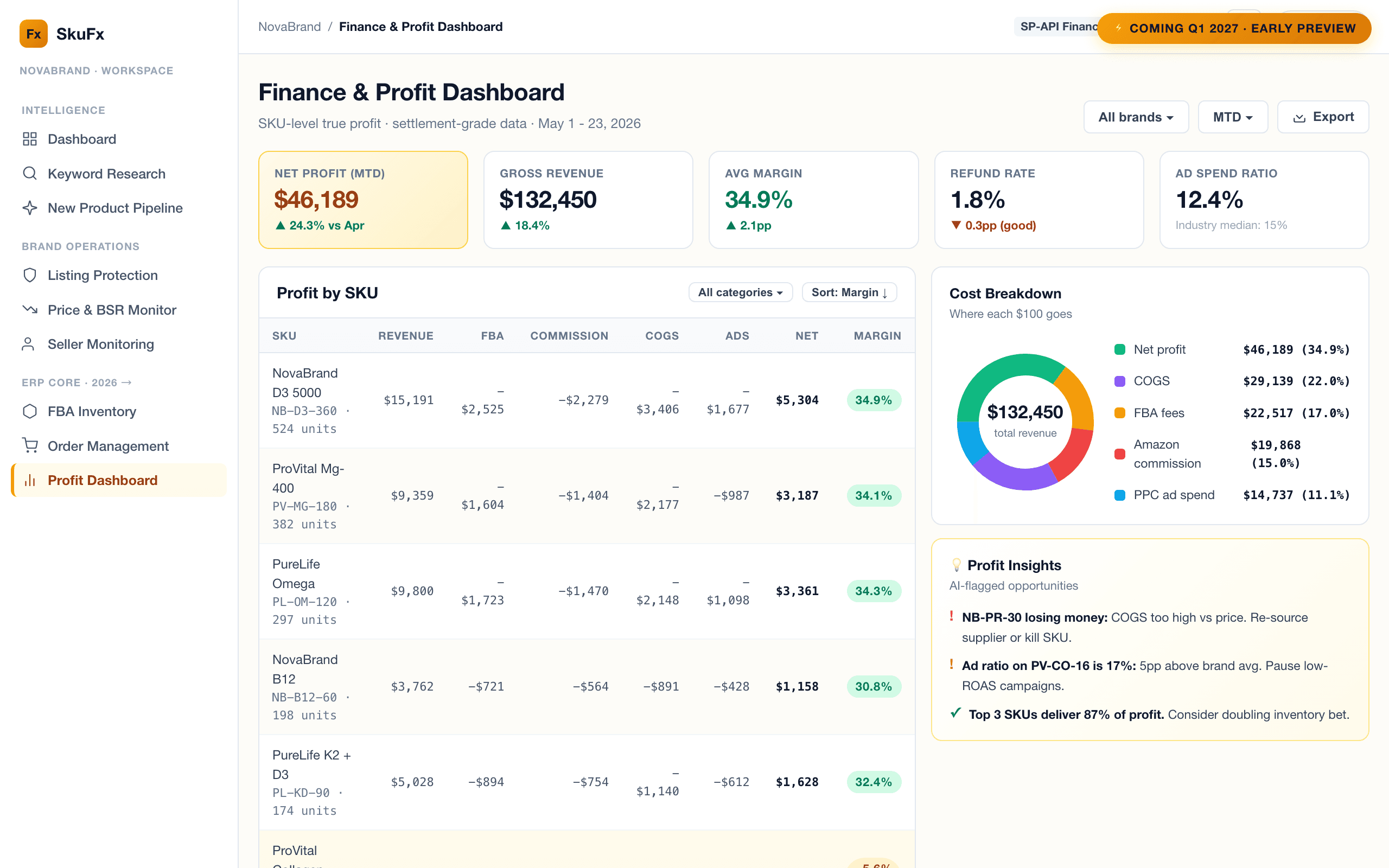Image resolution: width=1389 pixels, height=868 pixels.
Task: Open New Product Pipeline
Action: (119, 208)
